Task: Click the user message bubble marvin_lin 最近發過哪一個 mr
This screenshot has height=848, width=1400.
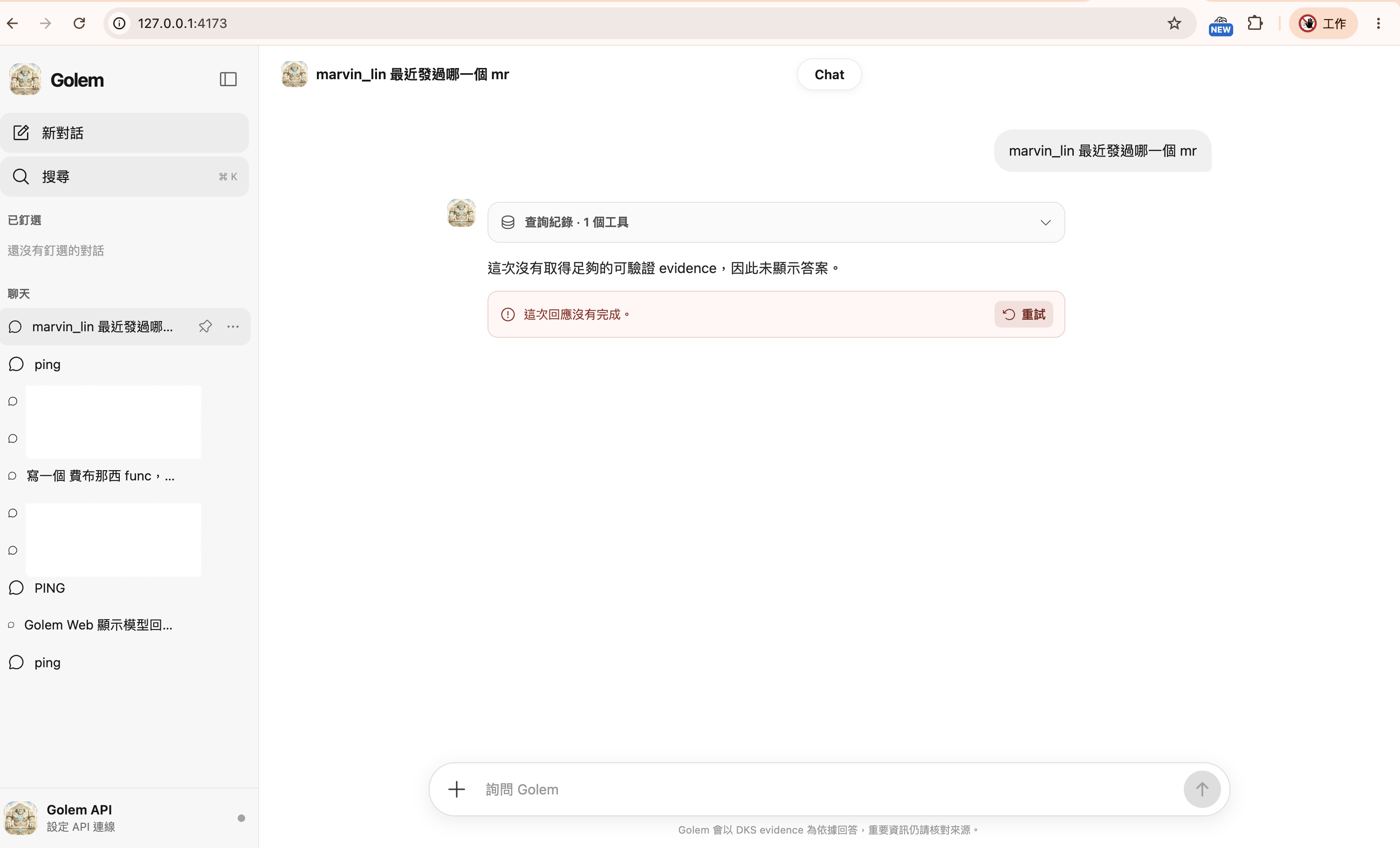Action: point(1102,151)
